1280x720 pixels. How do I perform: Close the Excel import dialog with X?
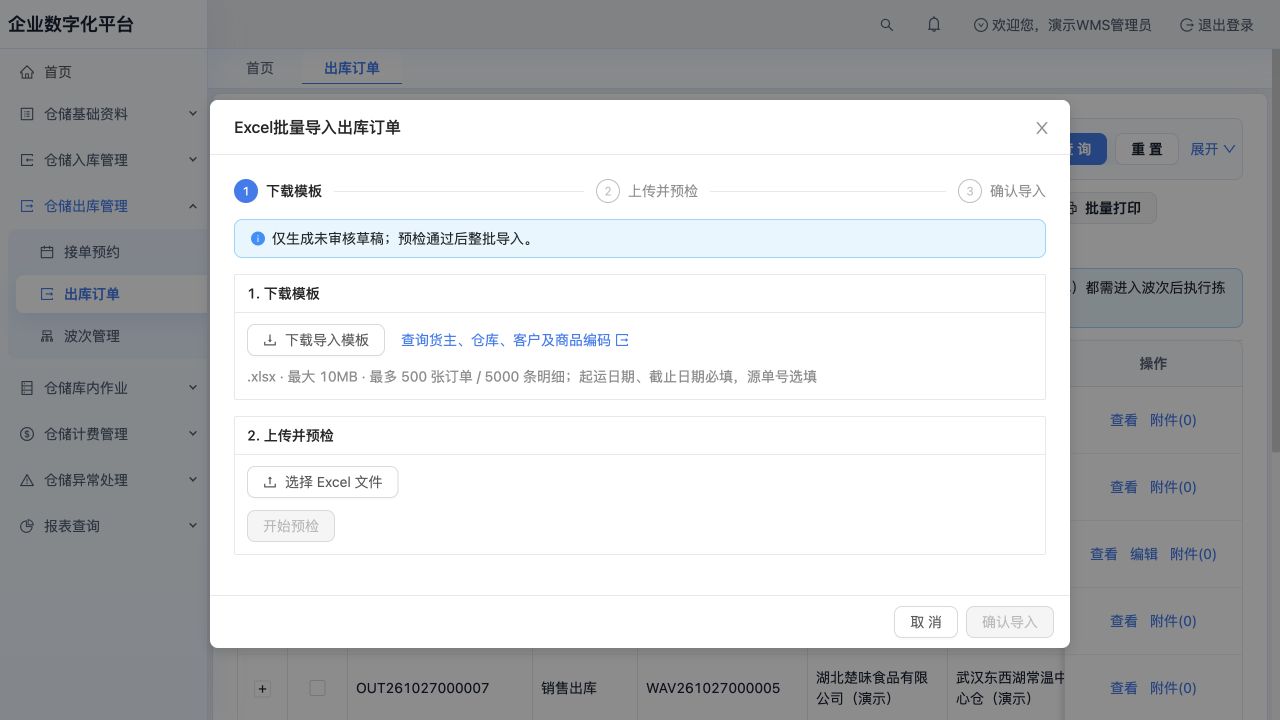1042,128
